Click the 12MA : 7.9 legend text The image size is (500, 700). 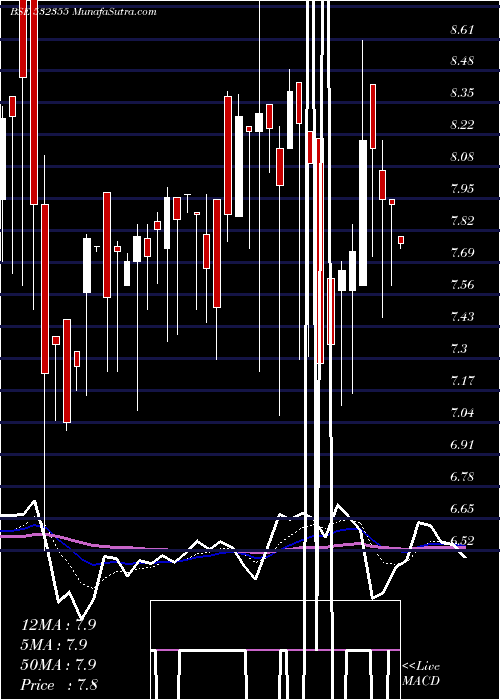coord(58,625)
